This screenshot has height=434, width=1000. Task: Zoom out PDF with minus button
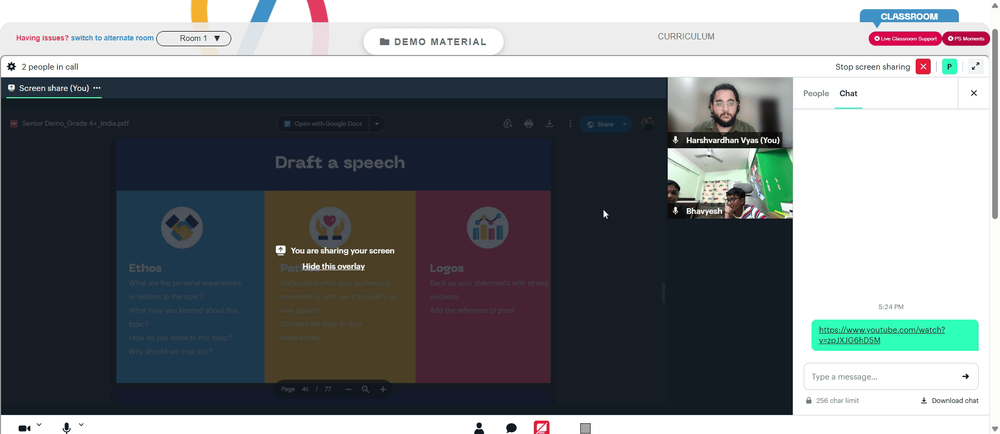click(348, 389)
